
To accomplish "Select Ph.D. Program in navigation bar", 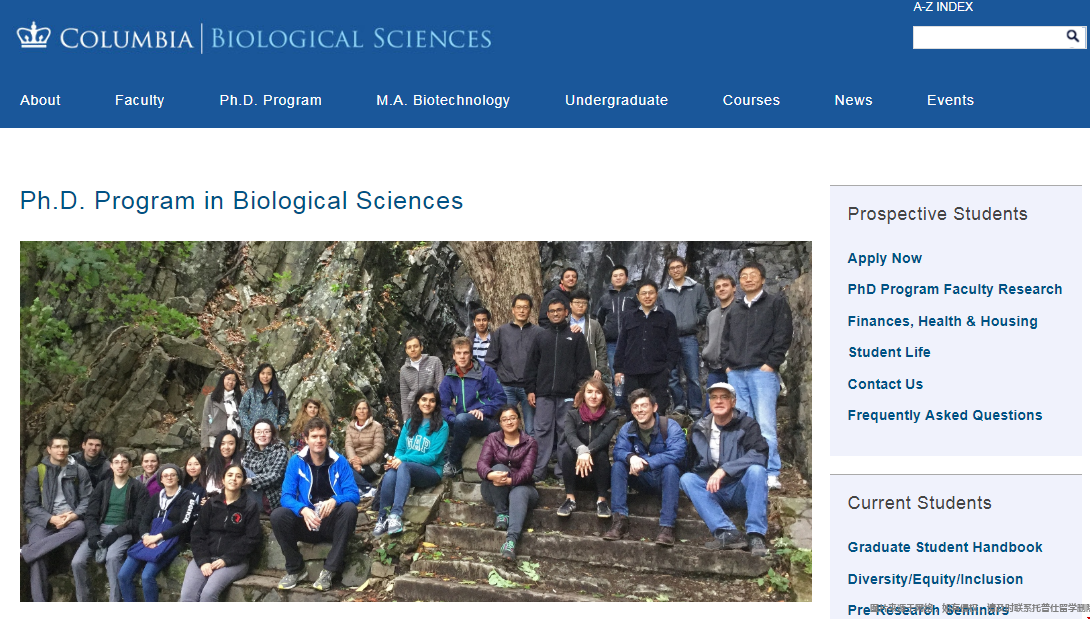I will coord(270,100).
